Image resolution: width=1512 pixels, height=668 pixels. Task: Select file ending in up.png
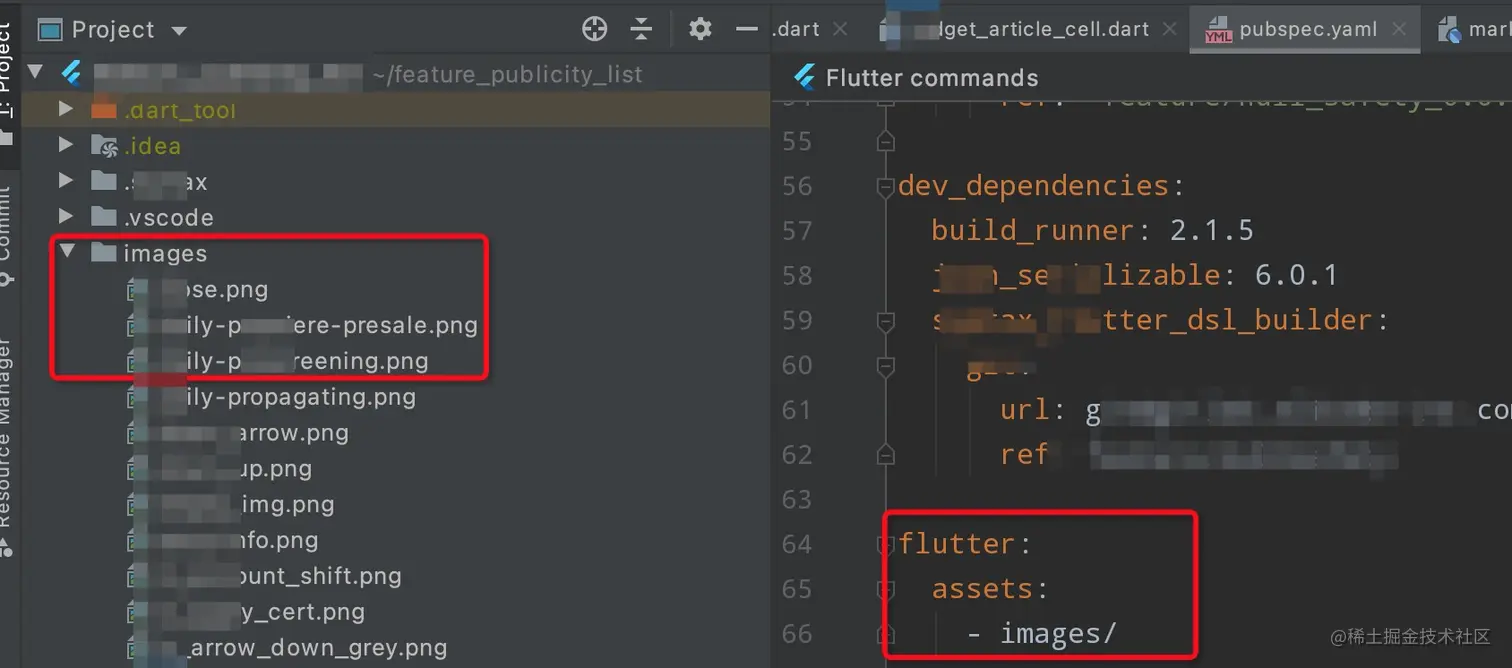pos(220,469)
